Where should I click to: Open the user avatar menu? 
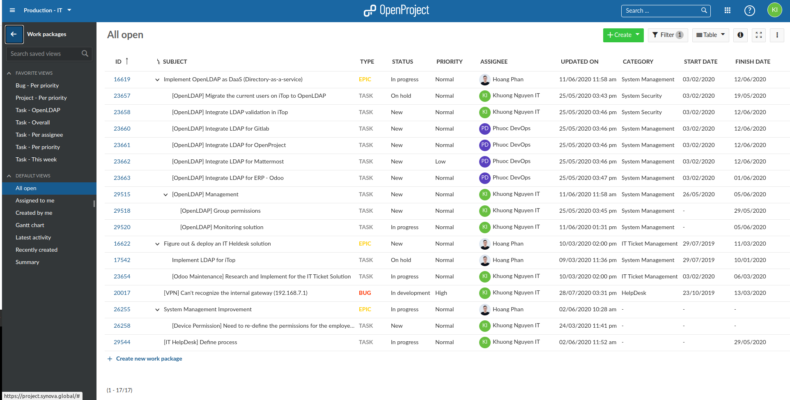774,10
